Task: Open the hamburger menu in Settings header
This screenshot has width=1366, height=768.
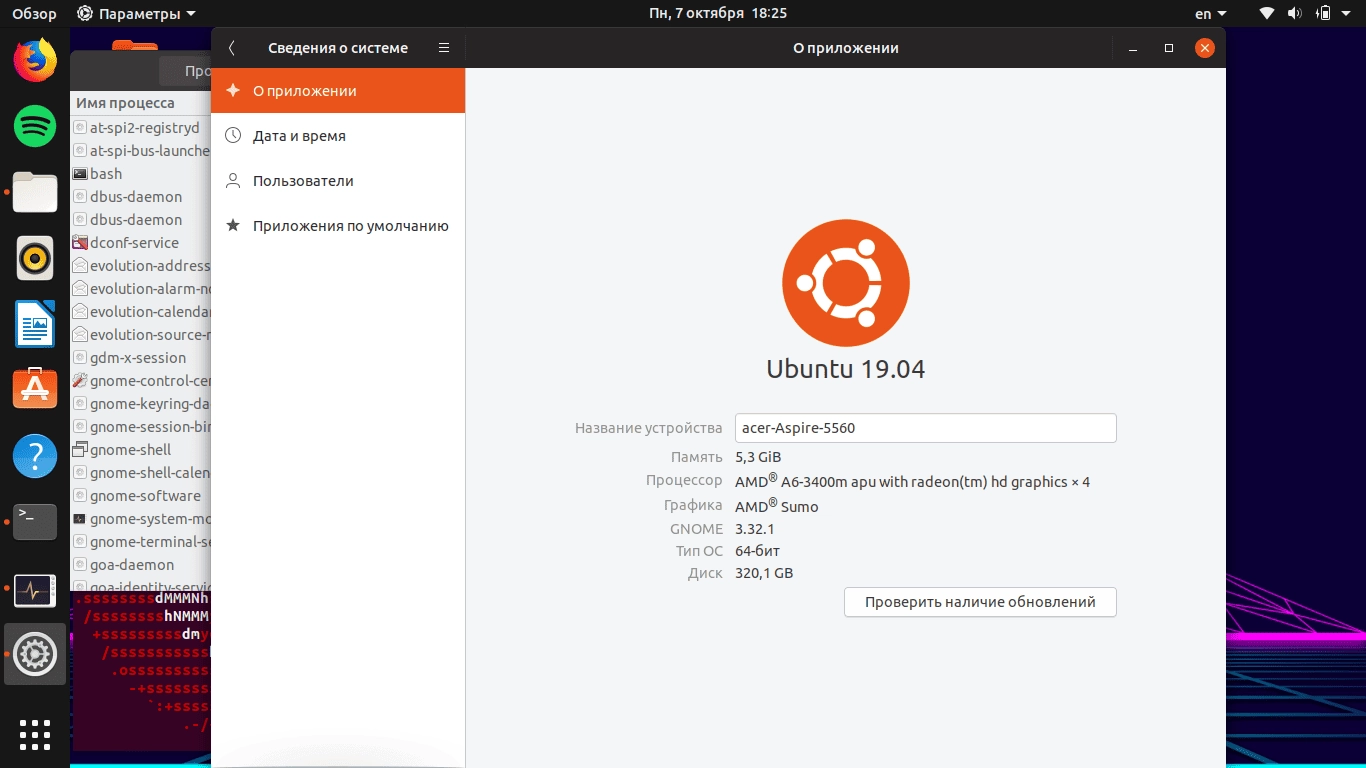Action: pos(444,48)
